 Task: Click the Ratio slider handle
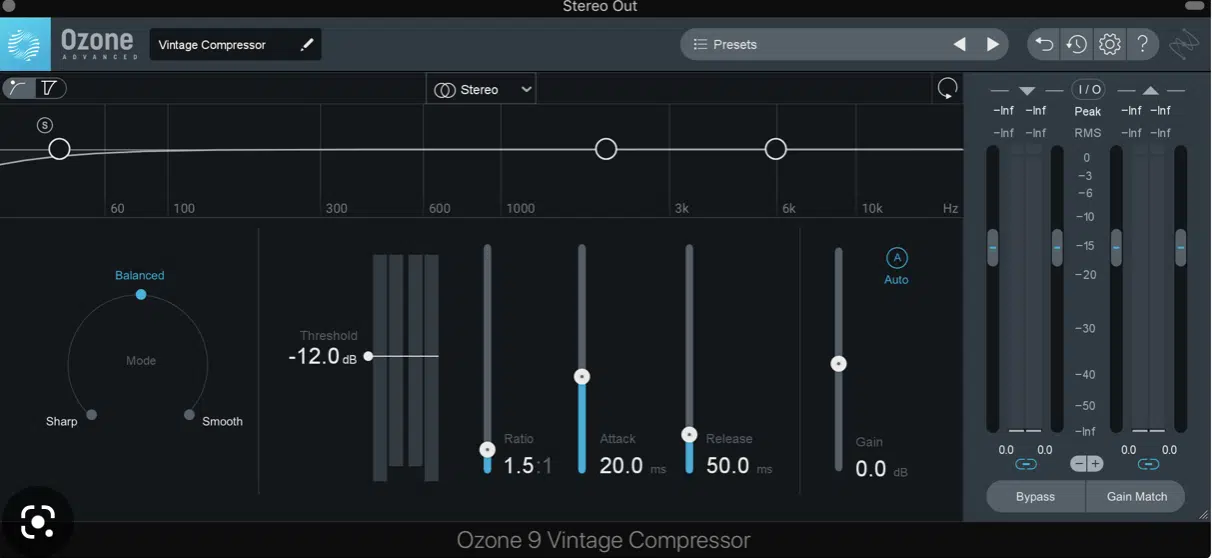coord(487,450)
